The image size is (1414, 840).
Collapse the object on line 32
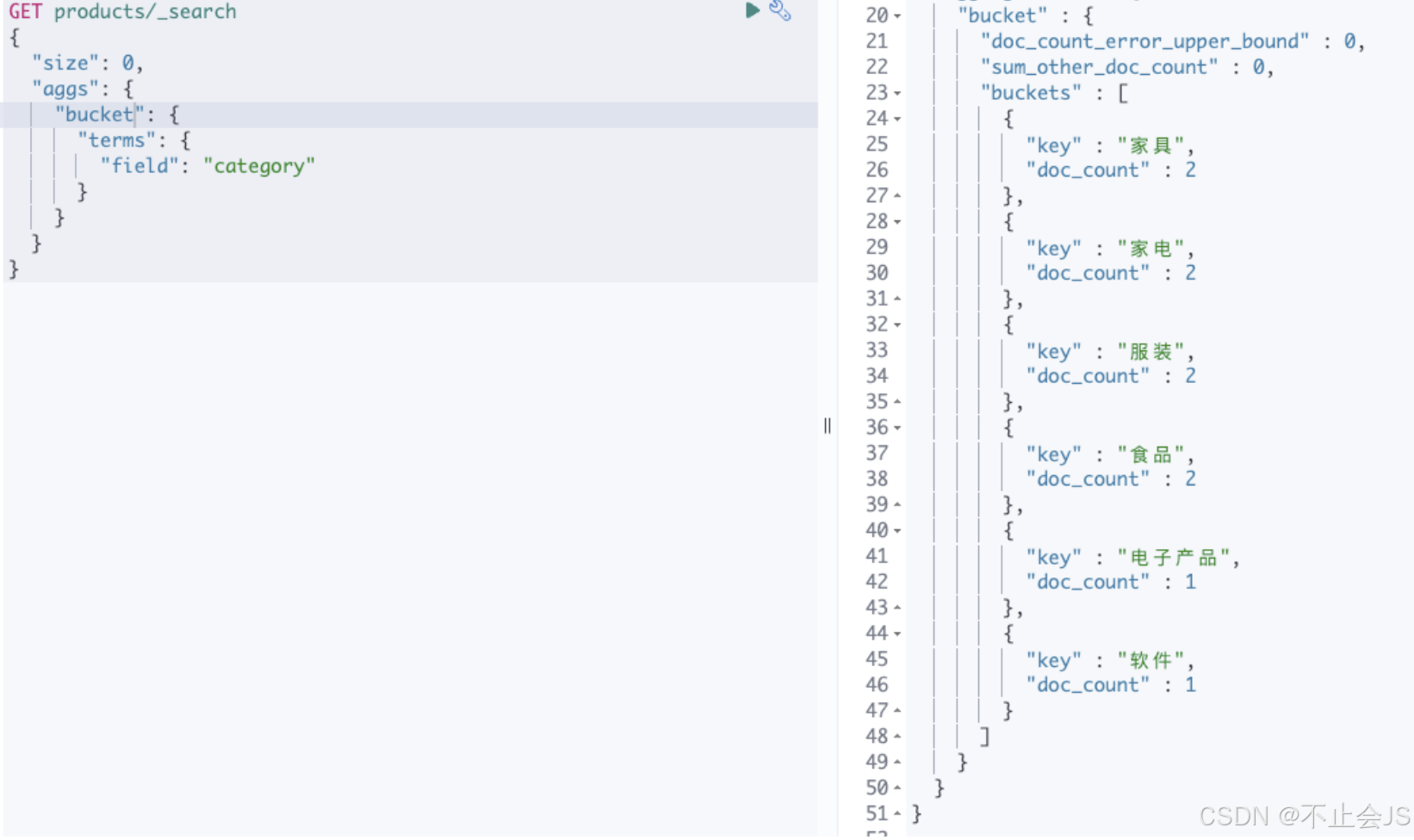[x=897, y=324]
